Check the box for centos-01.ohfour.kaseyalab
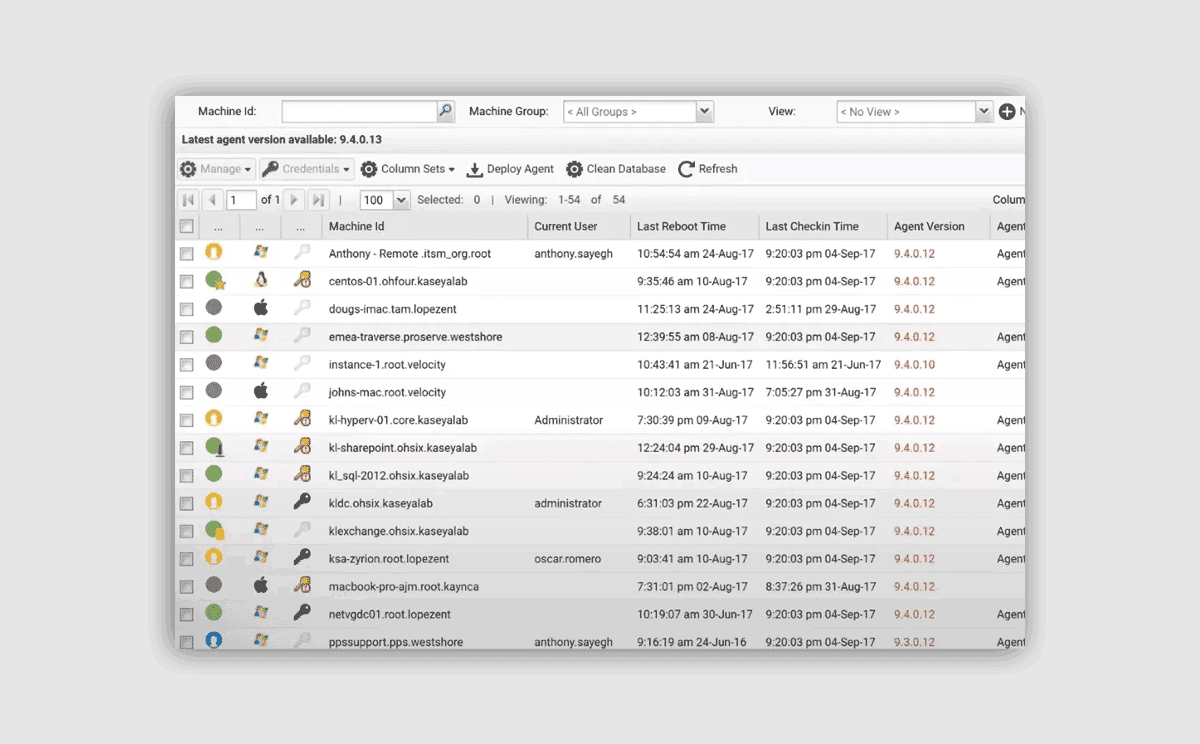This screenshot has width=1200, height=744. pyautogui.click(x=186, y=283)
